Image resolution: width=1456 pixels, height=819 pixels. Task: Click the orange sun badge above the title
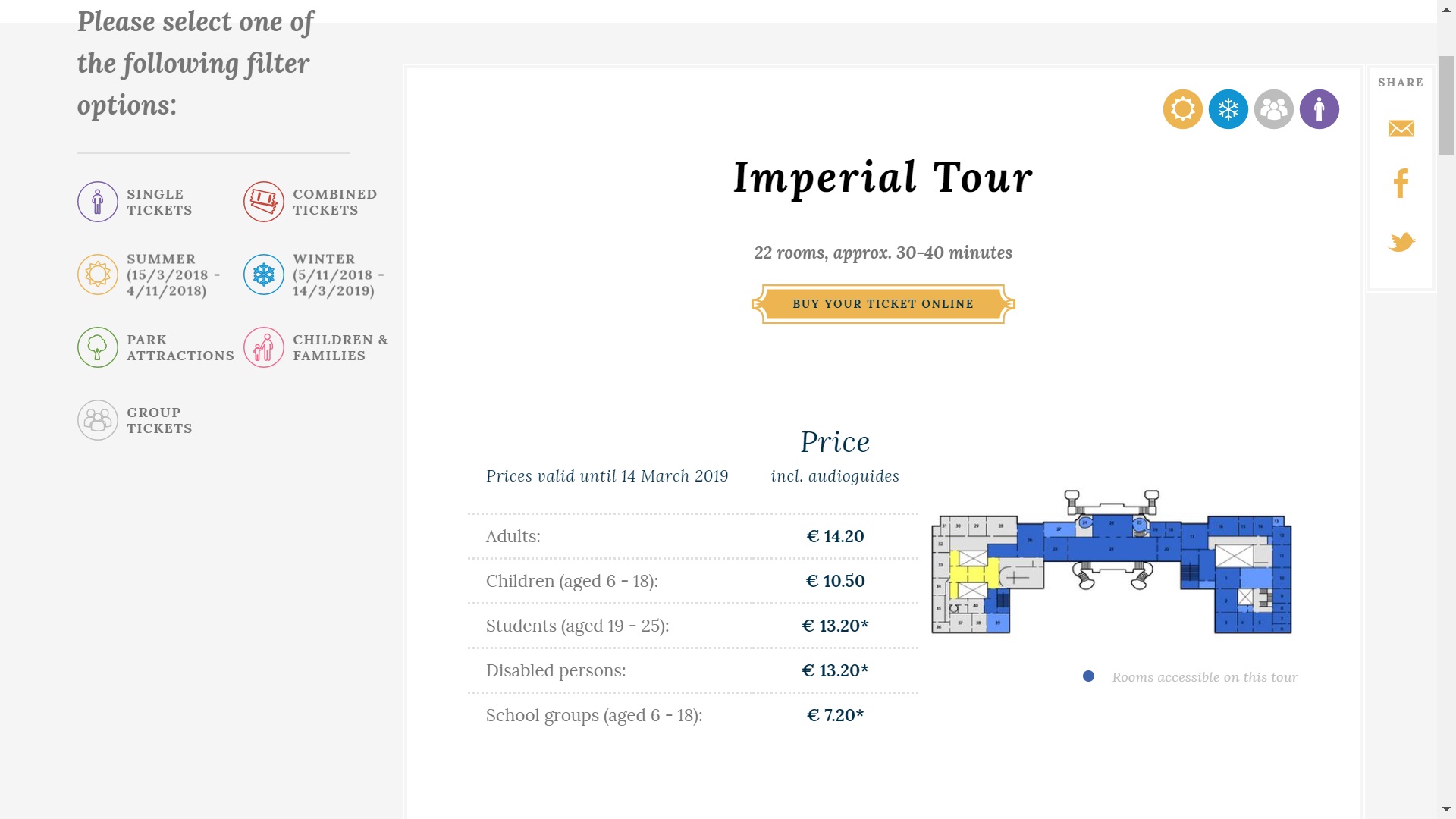tap(1182, 109)
